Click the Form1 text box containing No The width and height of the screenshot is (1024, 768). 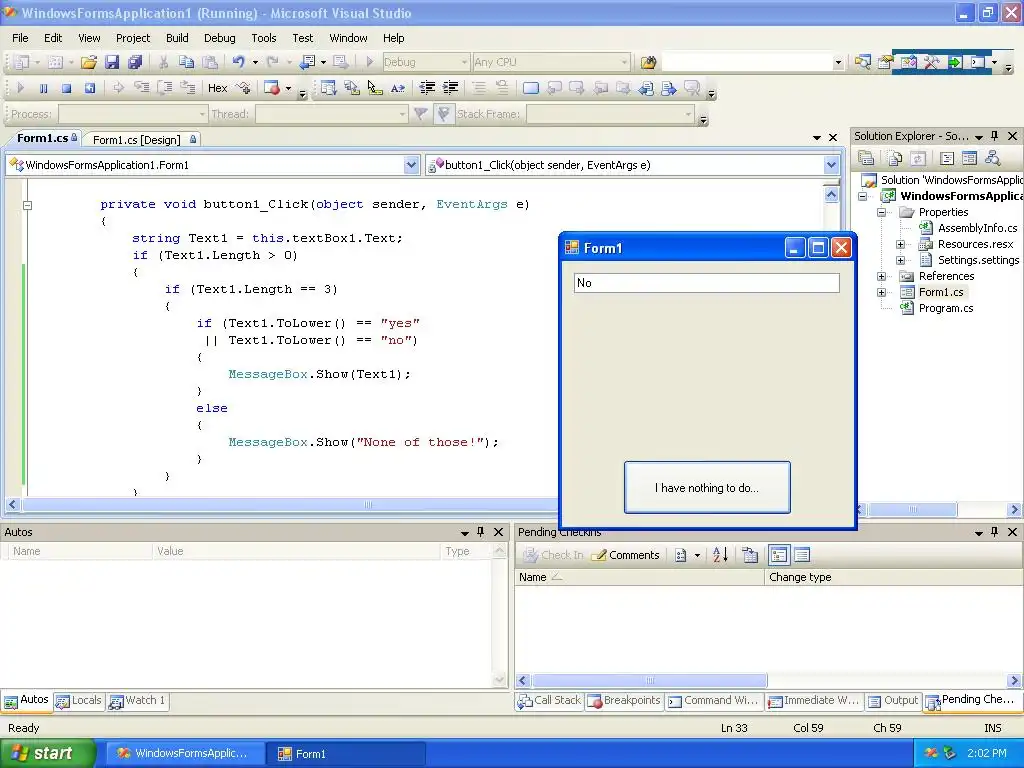click(x=707, y=283)
